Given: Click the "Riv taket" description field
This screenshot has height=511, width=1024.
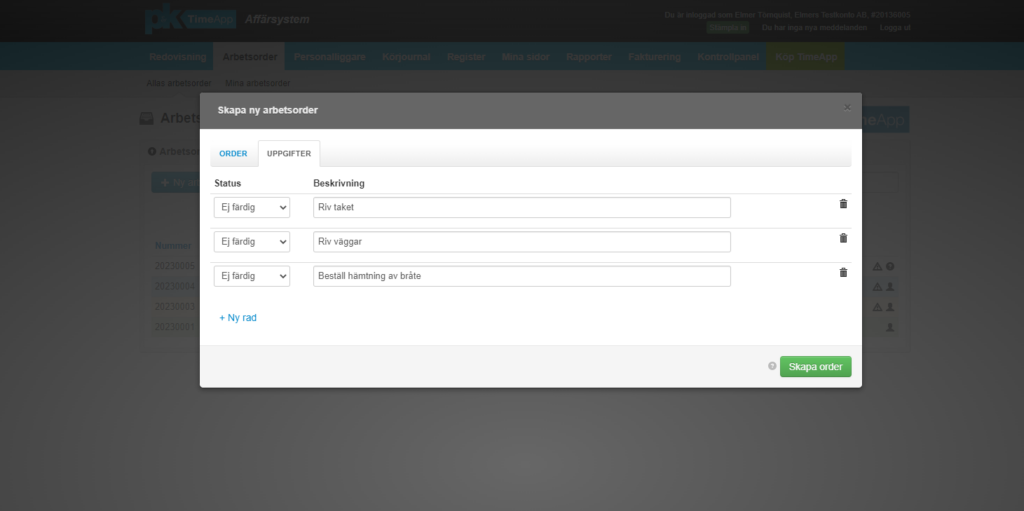Looking at the screenshot, I should coord(521,207).
